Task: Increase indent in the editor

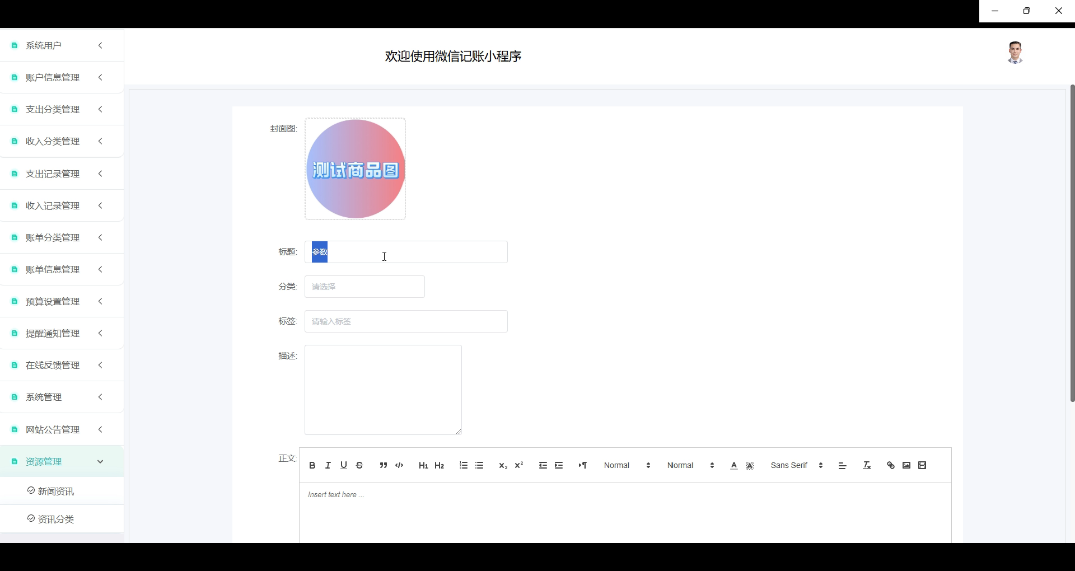Action: tap(559, 465)
